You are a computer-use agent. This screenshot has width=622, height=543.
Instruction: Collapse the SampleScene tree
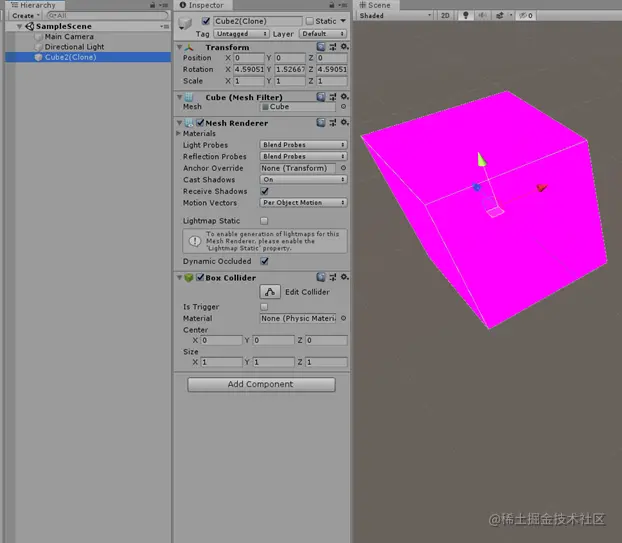pos(19,26)
